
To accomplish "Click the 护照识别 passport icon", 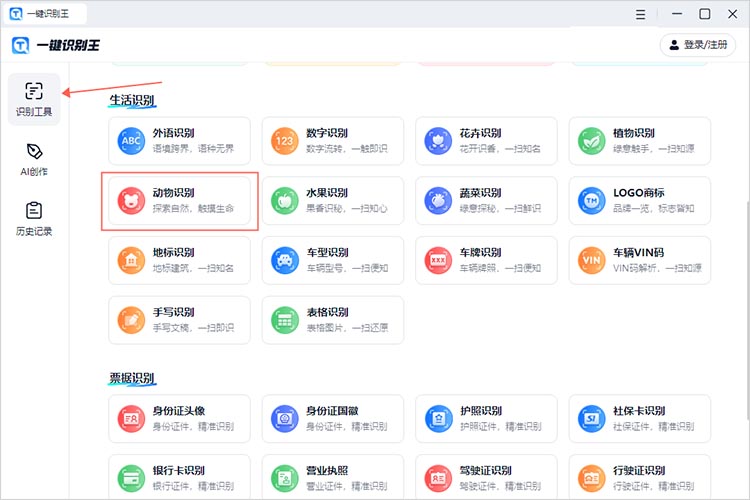I will [x=438, y=419].
